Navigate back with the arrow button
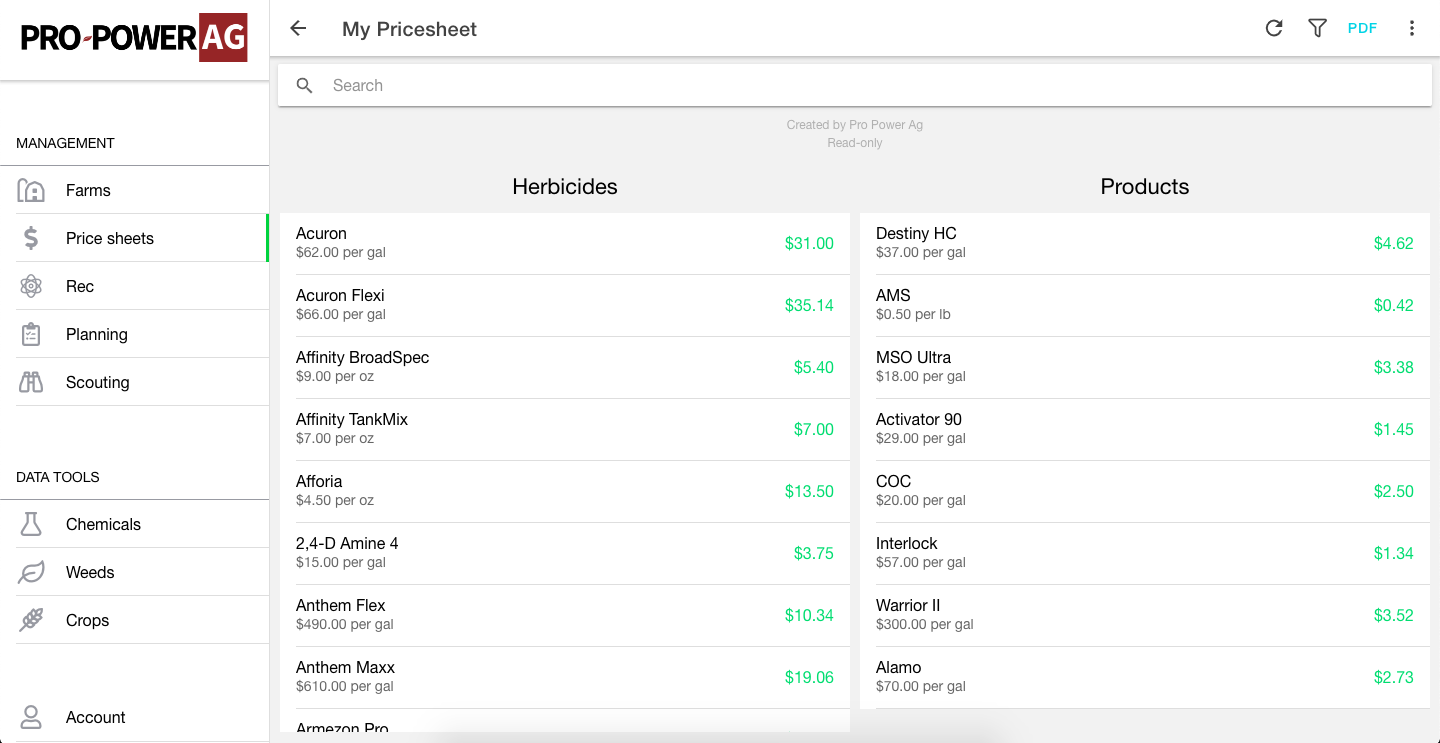The height and width of the screenshot is (743, 1440). 297,29
